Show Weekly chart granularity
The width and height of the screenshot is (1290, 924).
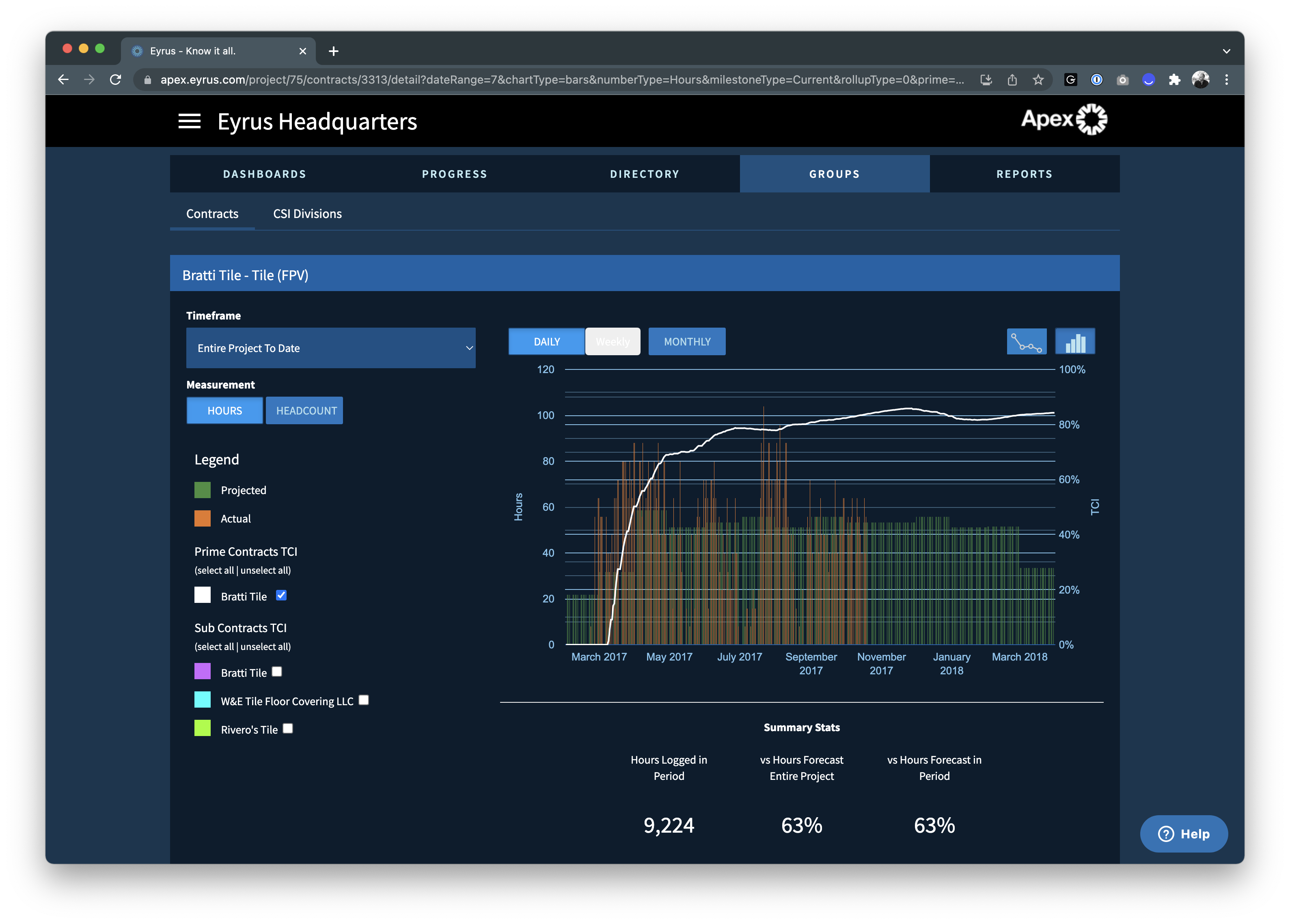coord(613,341)
